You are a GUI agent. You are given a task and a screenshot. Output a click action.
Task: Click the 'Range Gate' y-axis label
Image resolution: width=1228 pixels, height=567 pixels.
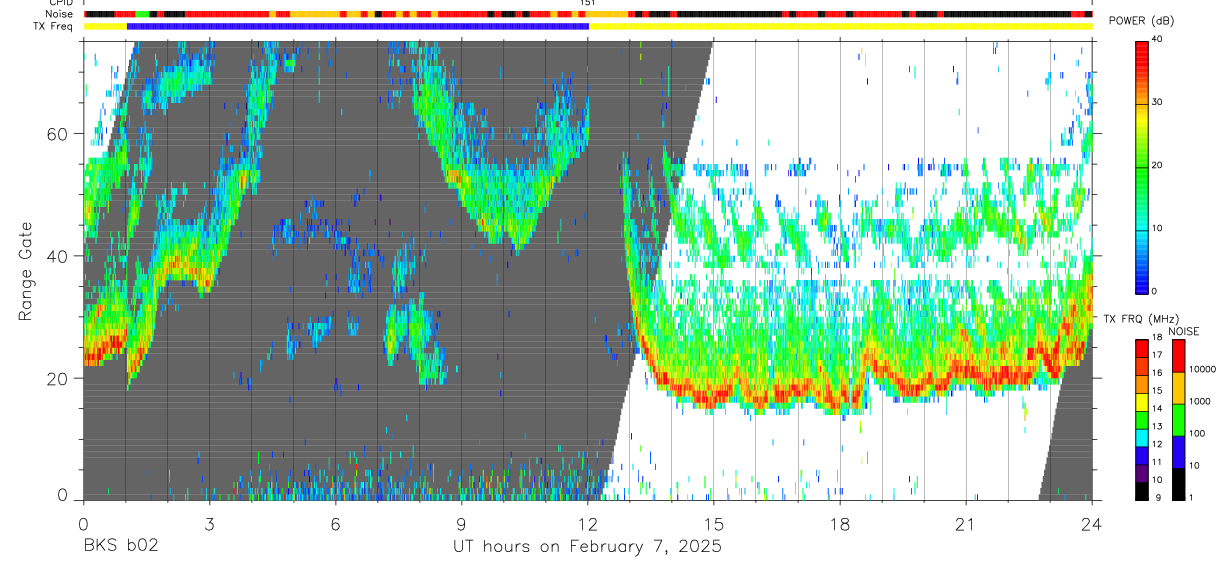coord(26,271)
